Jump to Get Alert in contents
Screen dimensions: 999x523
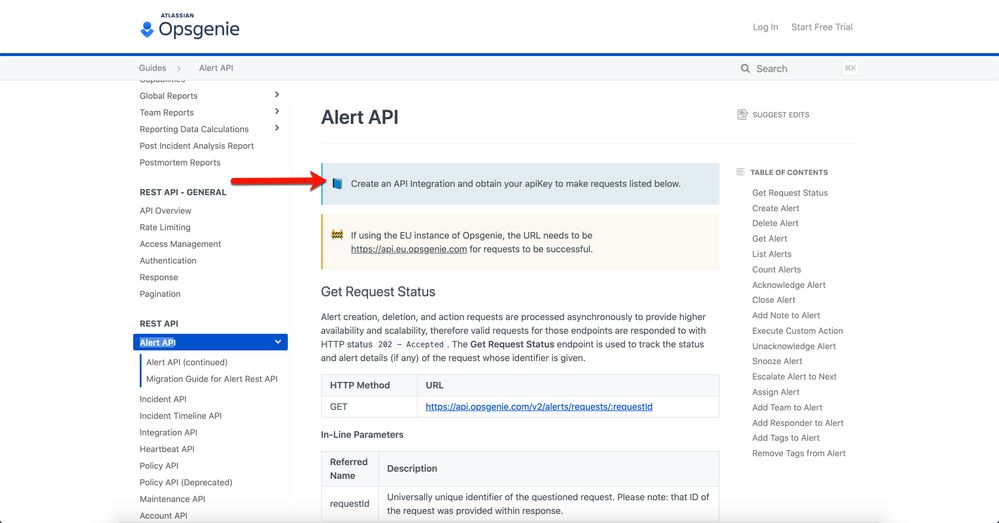(x=769, y=238)
